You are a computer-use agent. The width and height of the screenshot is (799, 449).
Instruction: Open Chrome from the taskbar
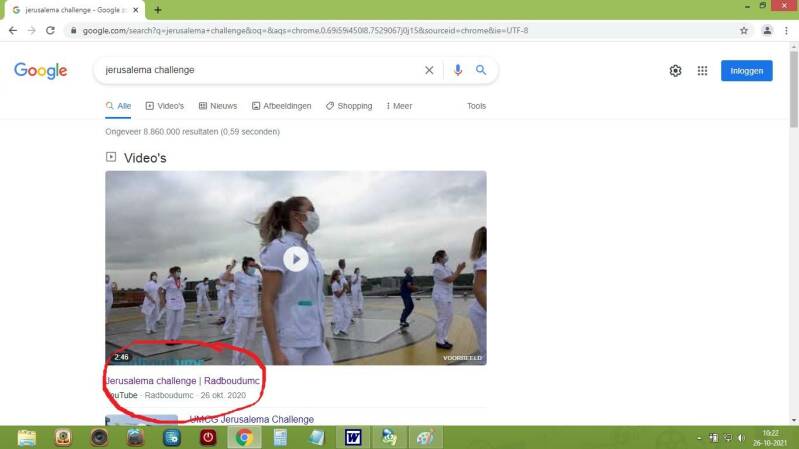pos(244,438)
